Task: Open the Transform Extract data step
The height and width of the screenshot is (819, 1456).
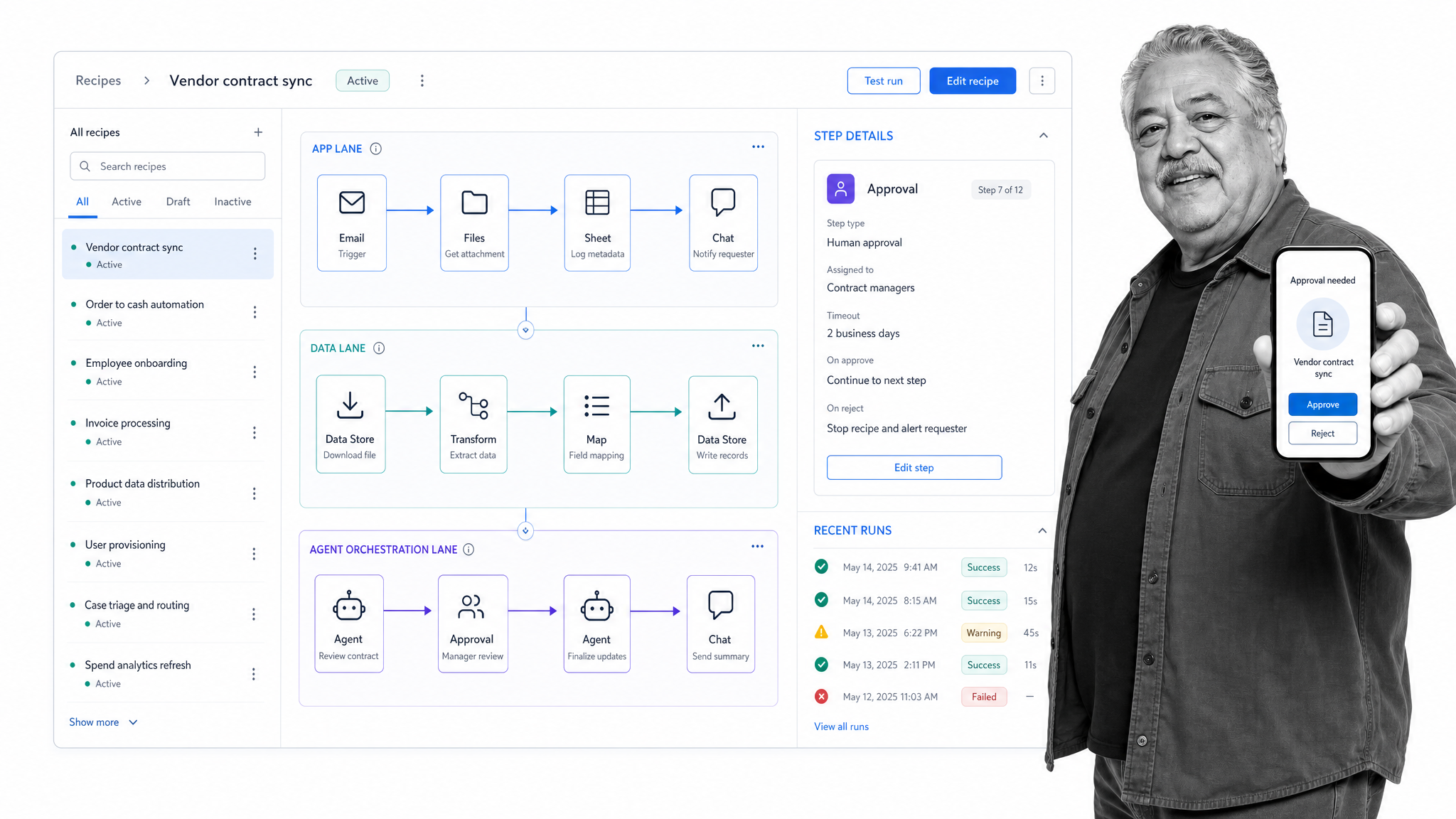Action: 473,424
